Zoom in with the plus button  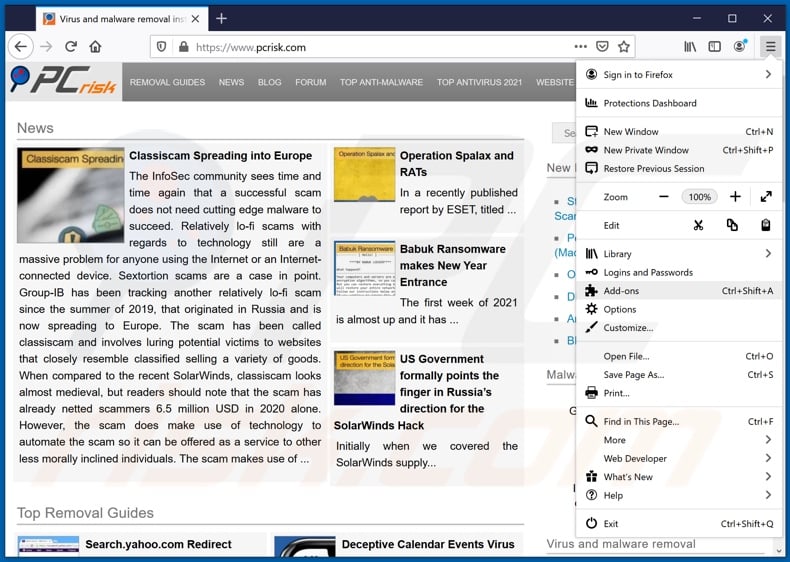735,197
